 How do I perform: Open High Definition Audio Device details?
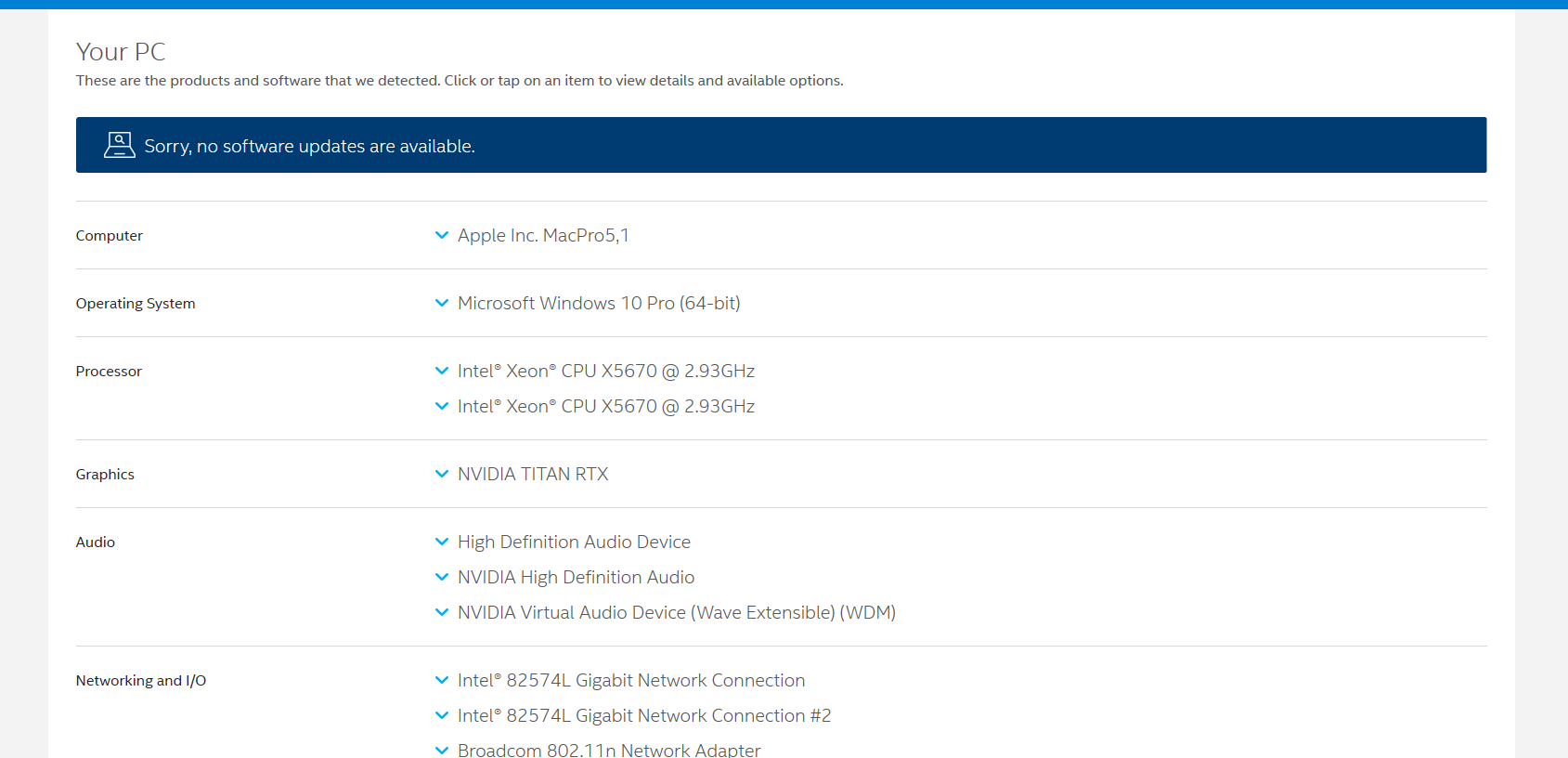[x=574, y=542]
